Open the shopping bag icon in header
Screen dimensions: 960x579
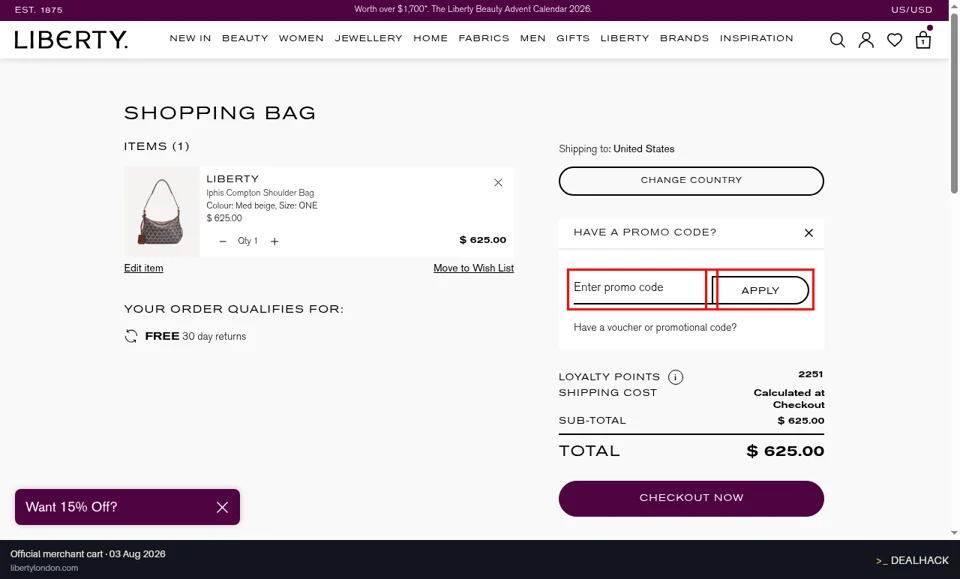(x=923, y=40)
